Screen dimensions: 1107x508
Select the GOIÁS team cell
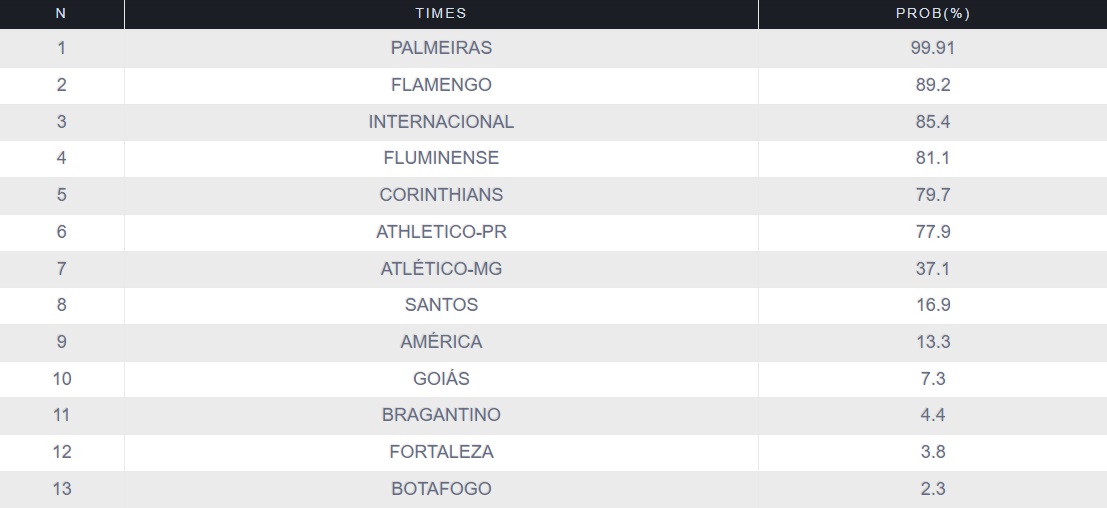[x=441, y=378]
